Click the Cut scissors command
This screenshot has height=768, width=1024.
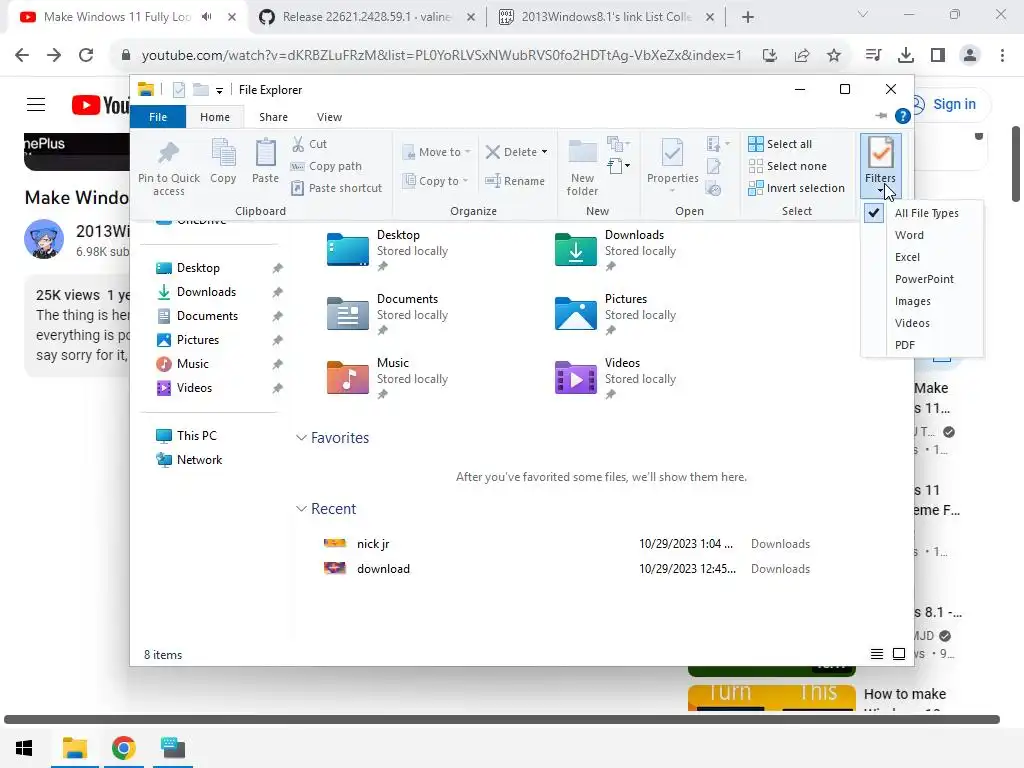(x=309, y=144)
